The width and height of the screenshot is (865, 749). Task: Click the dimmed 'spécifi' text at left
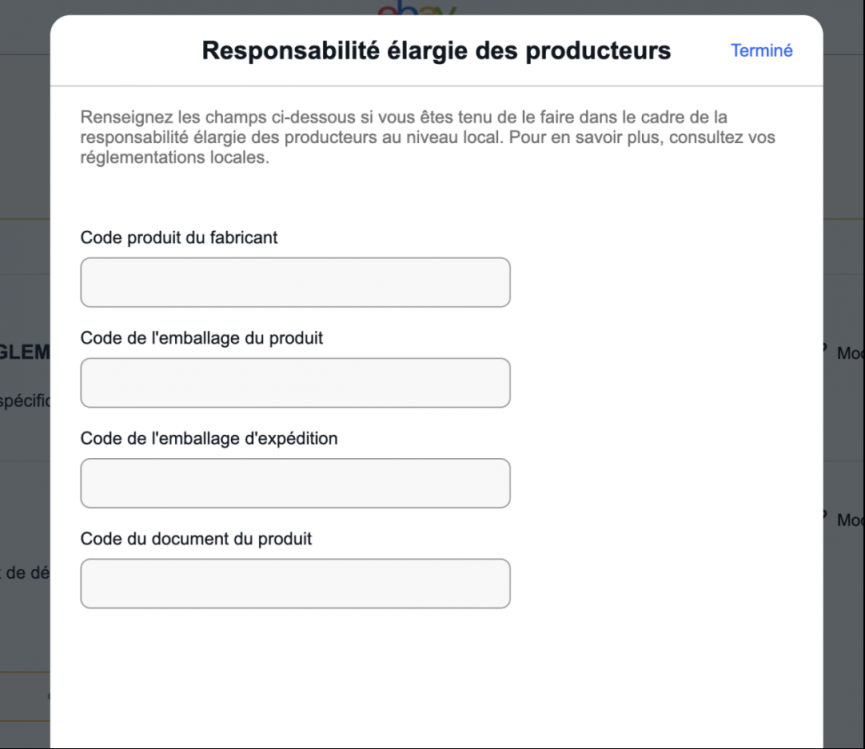point(24,400)
